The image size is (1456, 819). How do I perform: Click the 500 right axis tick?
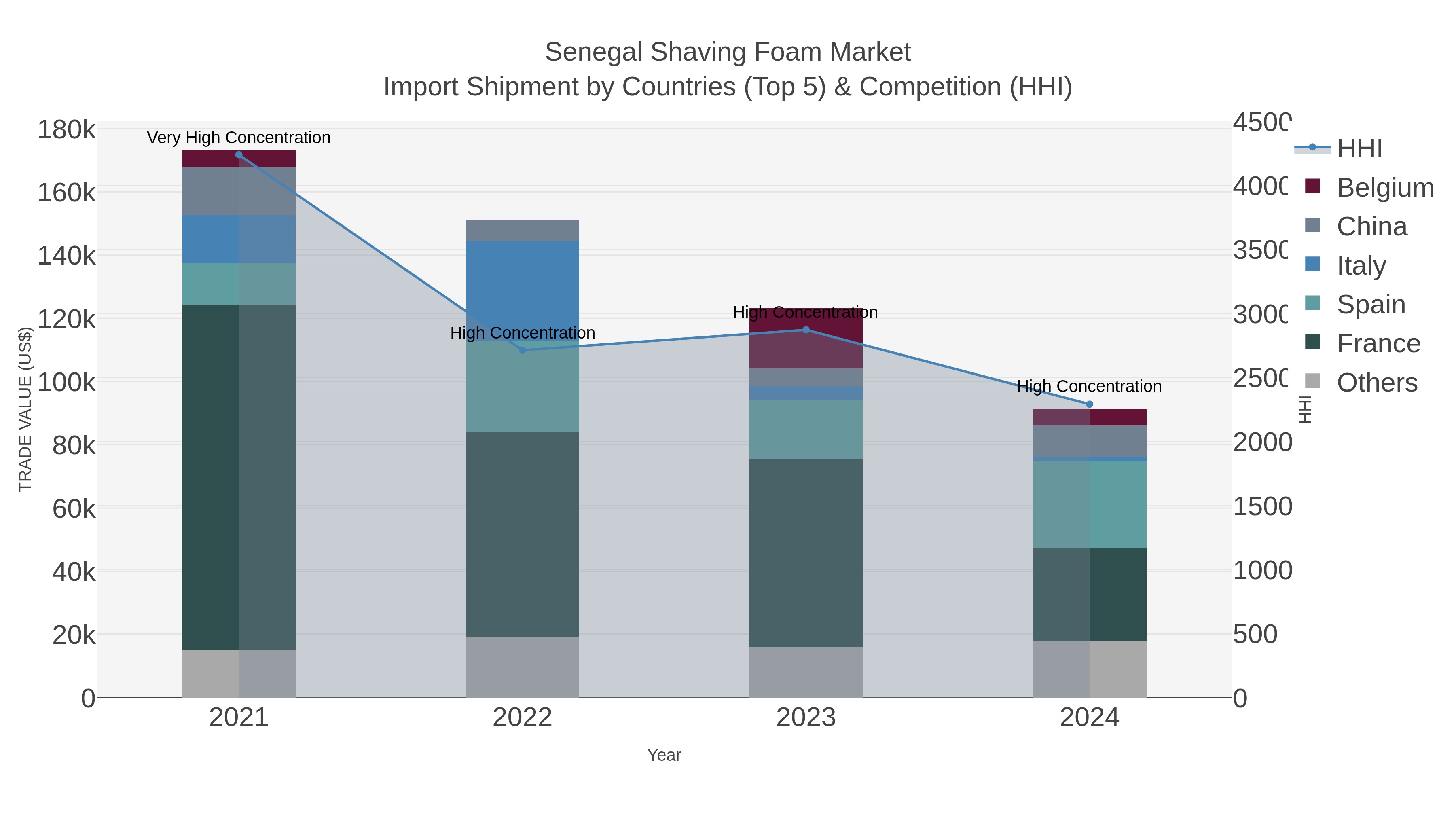tap(1255, 634)
